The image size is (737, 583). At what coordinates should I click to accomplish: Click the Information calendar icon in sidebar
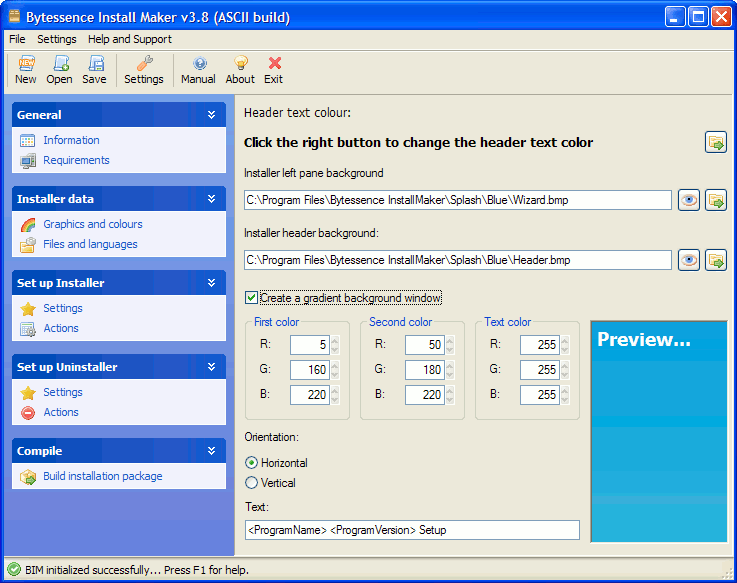(x=28, y=141)
